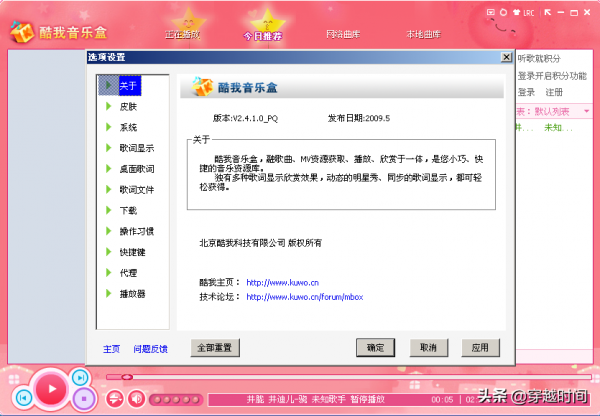Viewport: 600px width, 416px height.
Task: Select 歌词文件 in the options list
Action: (x=137, y=189)
